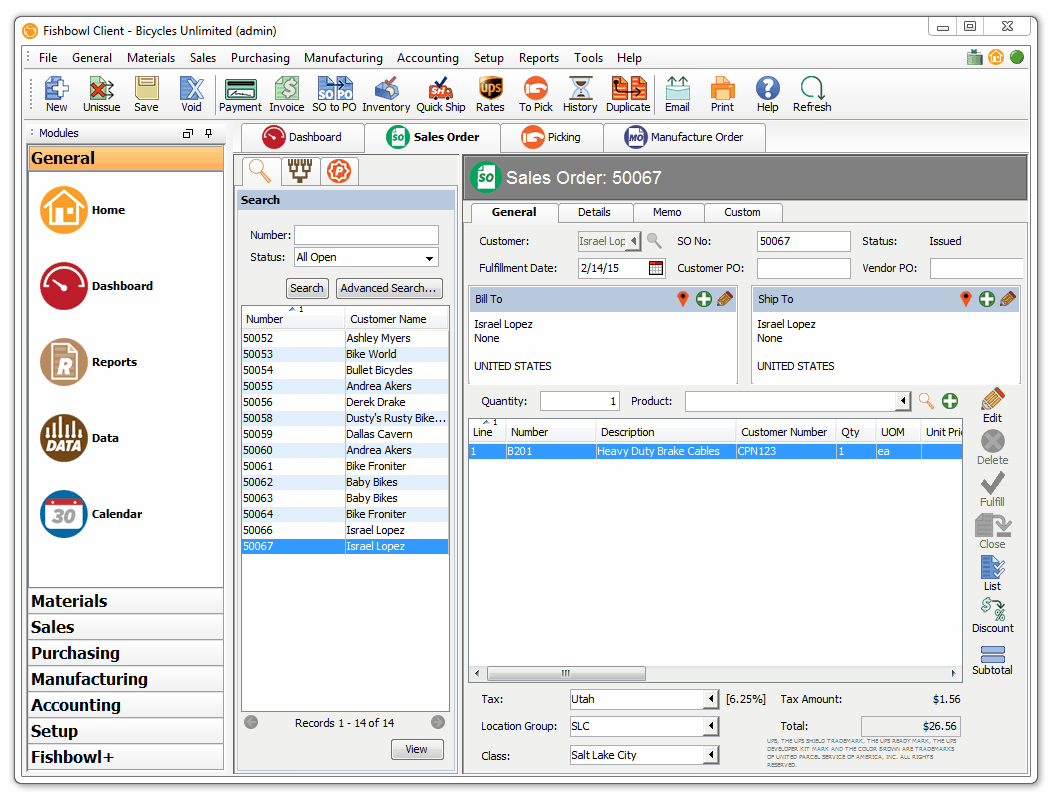Go to the next records page
The image size is (1050, 800).
pos(438,722)
